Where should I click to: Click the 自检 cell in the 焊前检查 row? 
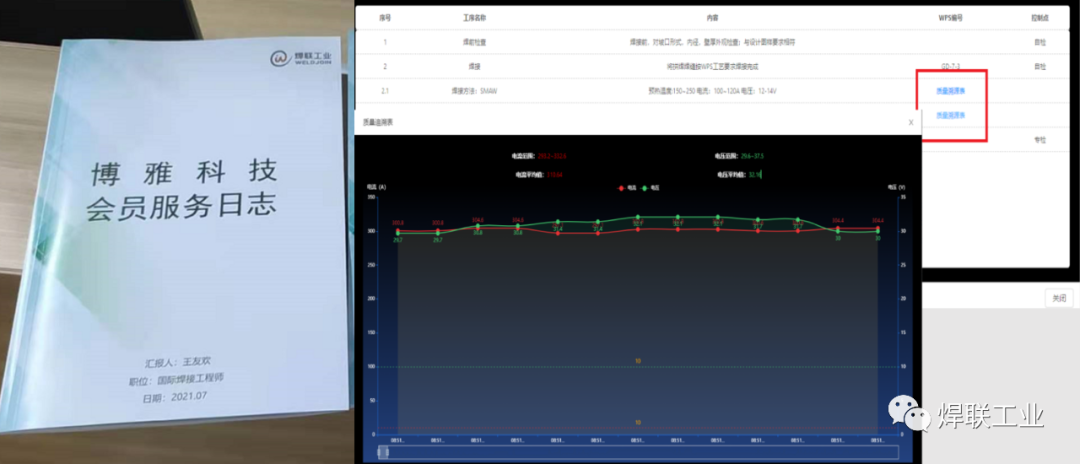pyautogui.click(x=1039, y=42)
